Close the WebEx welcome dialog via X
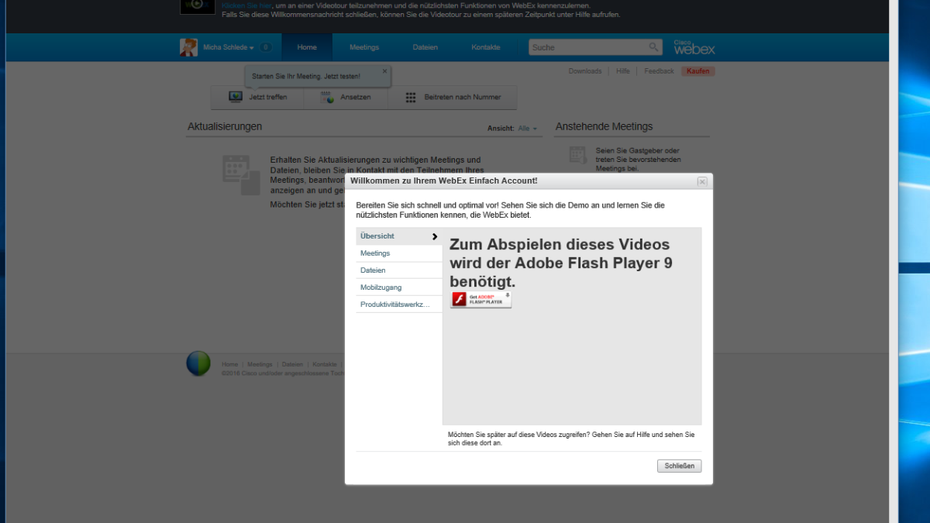Viewport: 930px width, 523px height. pos(702,181)
